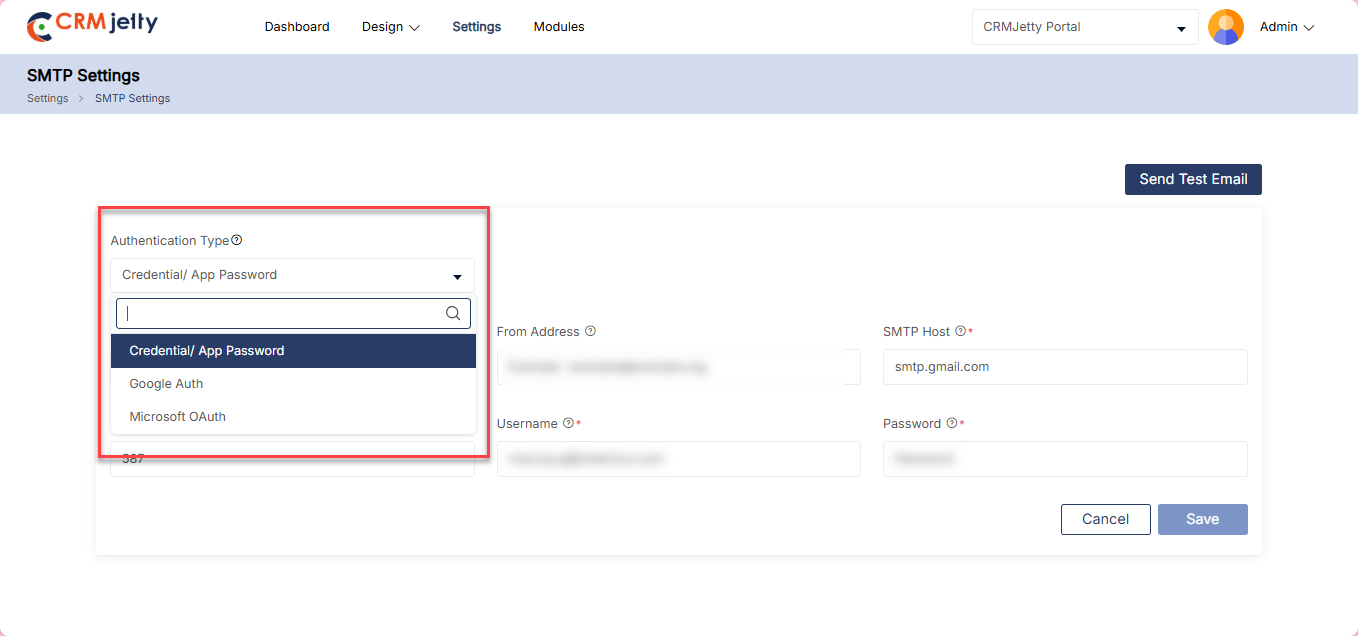Click the Username help icon

tap(568, 423)
